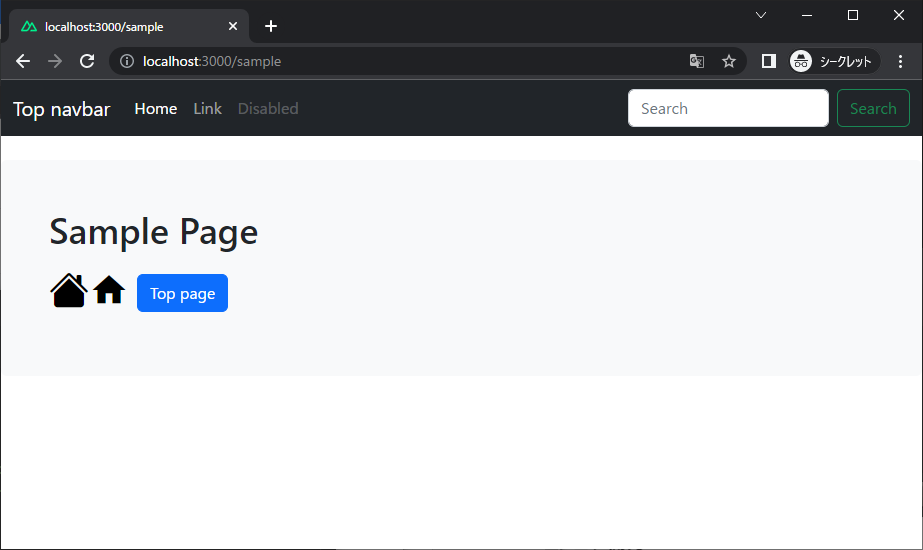Click the green outlined Search button
This screenshot has width=923, height=550.
873,108
